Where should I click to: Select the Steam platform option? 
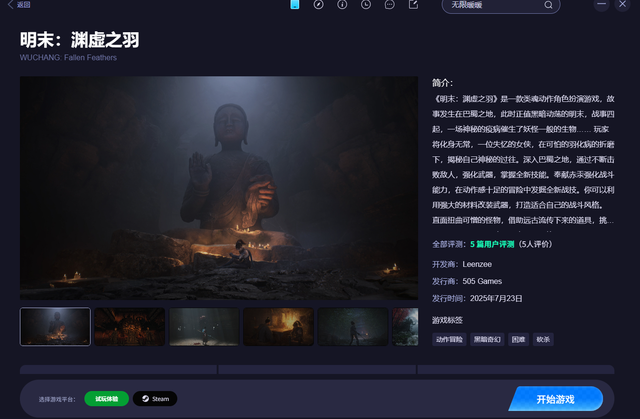click(x=155, y=399)
